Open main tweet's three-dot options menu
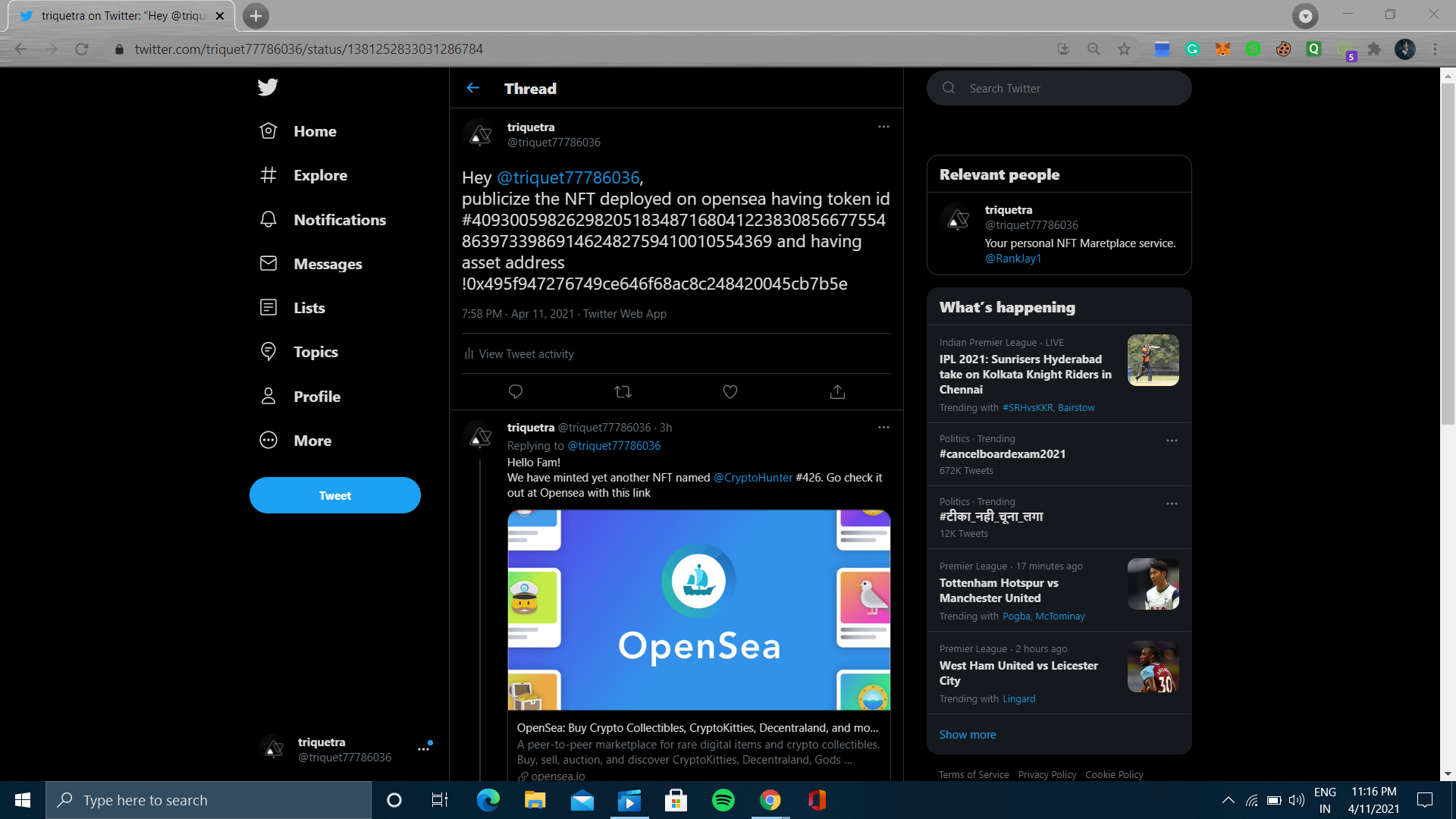Screen dimensions: 1456x819 coord(883,127)
